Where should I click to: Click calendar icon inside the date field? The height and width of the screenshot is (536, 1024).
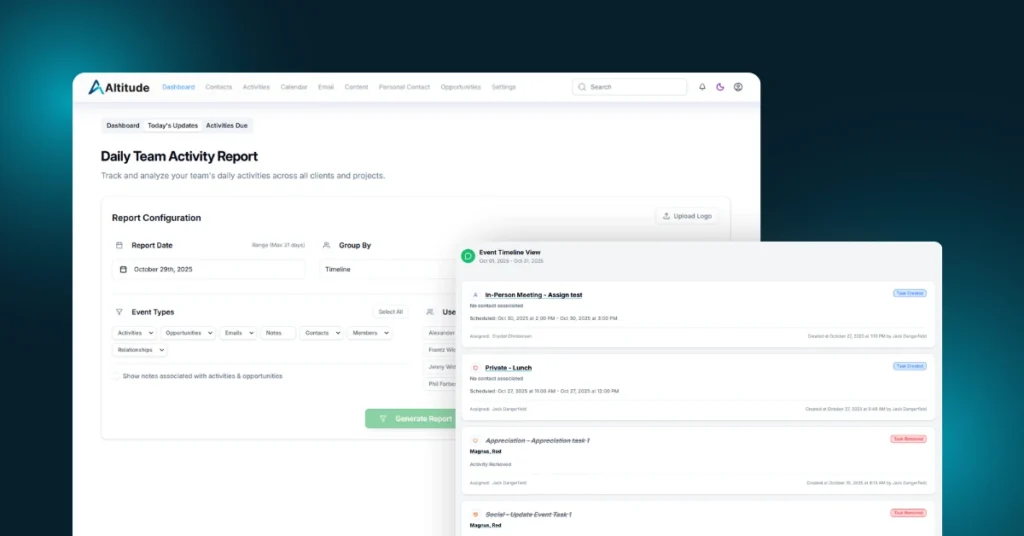(123, 269)
